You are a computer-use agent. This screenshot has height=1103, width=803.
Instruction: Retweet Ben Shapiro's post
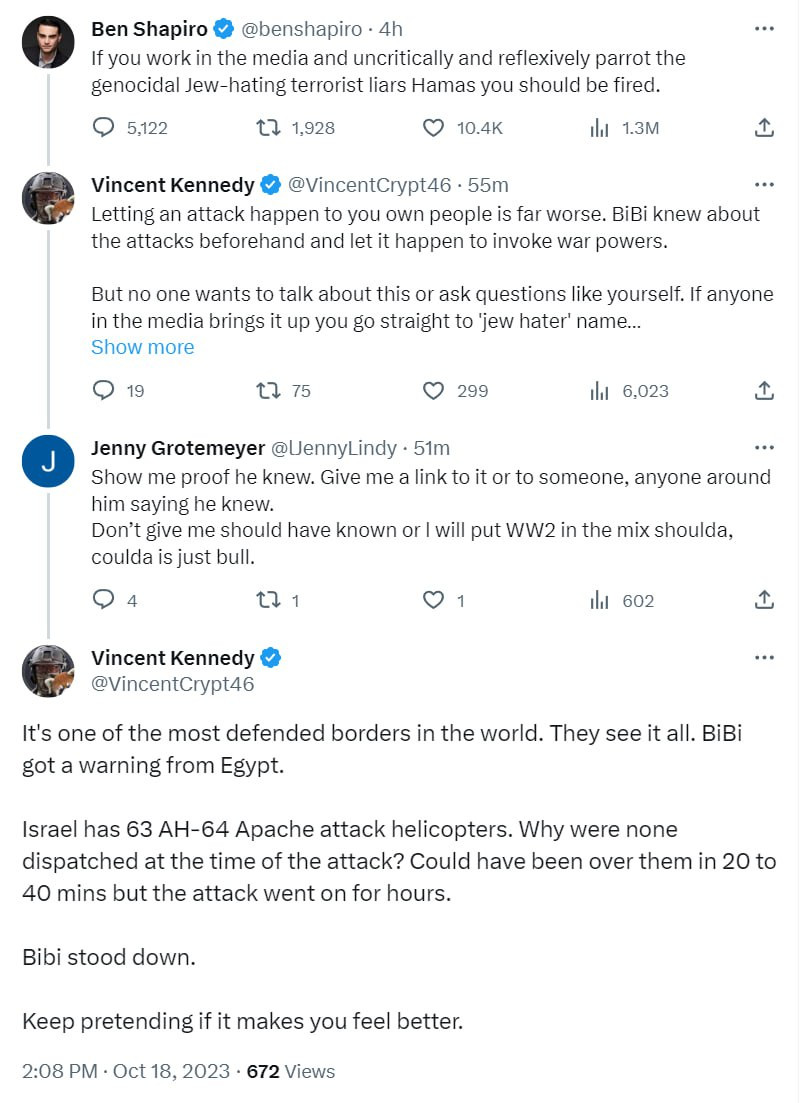pyautogui.click(x=268, y=128)
